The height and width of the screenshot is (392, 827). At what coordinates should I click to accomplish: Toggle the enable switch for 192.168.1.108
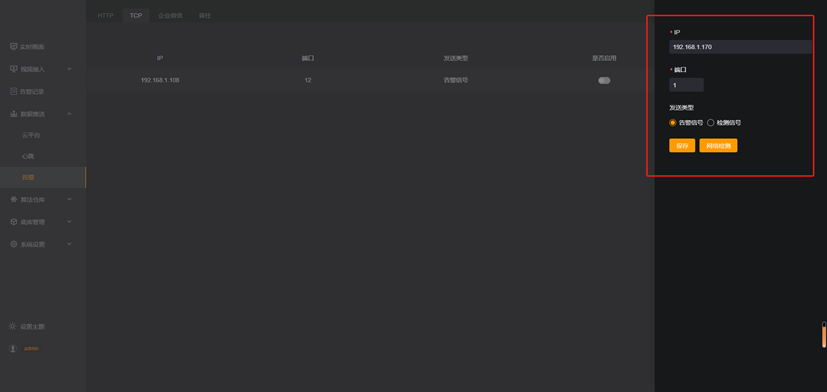click(604, 80)
